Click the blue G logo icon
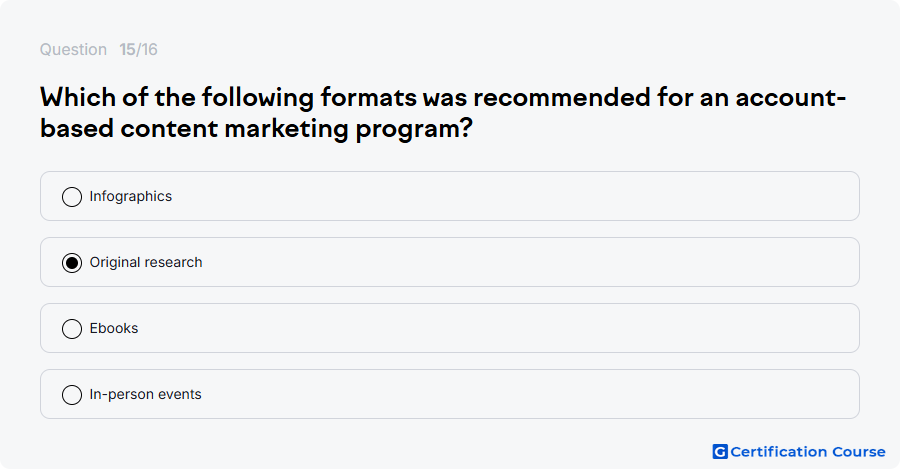The width and height of the screenshot is (900, 469). click(x=720, y=452)
